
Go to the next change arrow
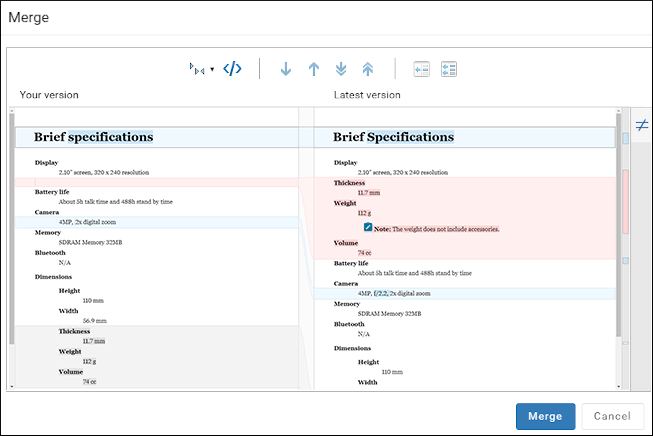[286, 69]
